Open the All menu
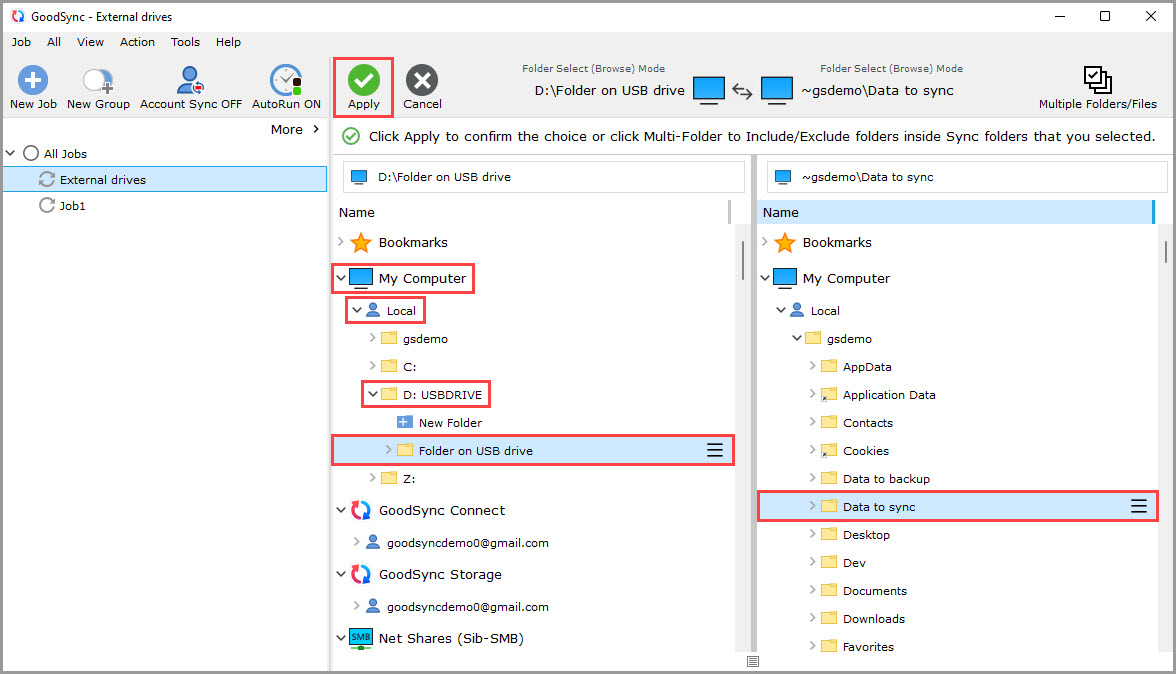The height and width of the screenshot is (674, 1176). [x=54, y=42]
